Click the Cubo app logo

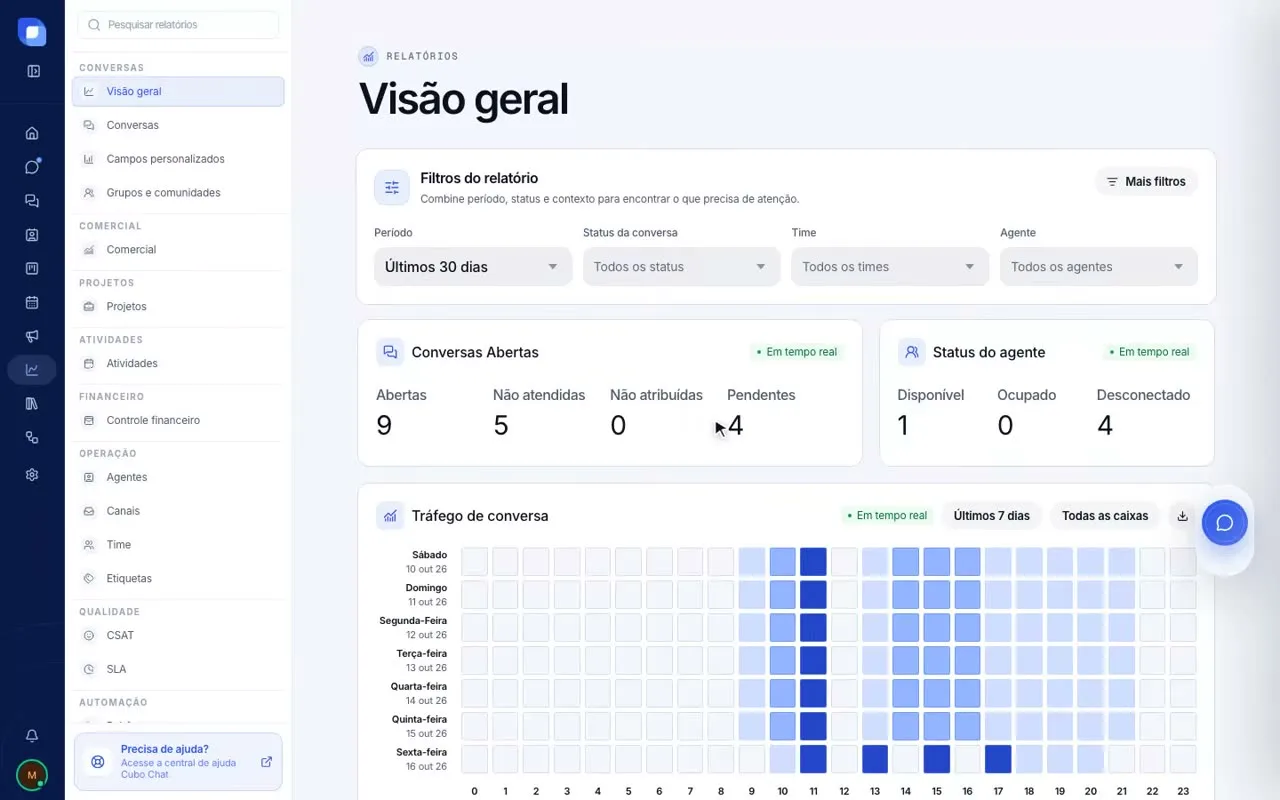(x=32, y=32)
